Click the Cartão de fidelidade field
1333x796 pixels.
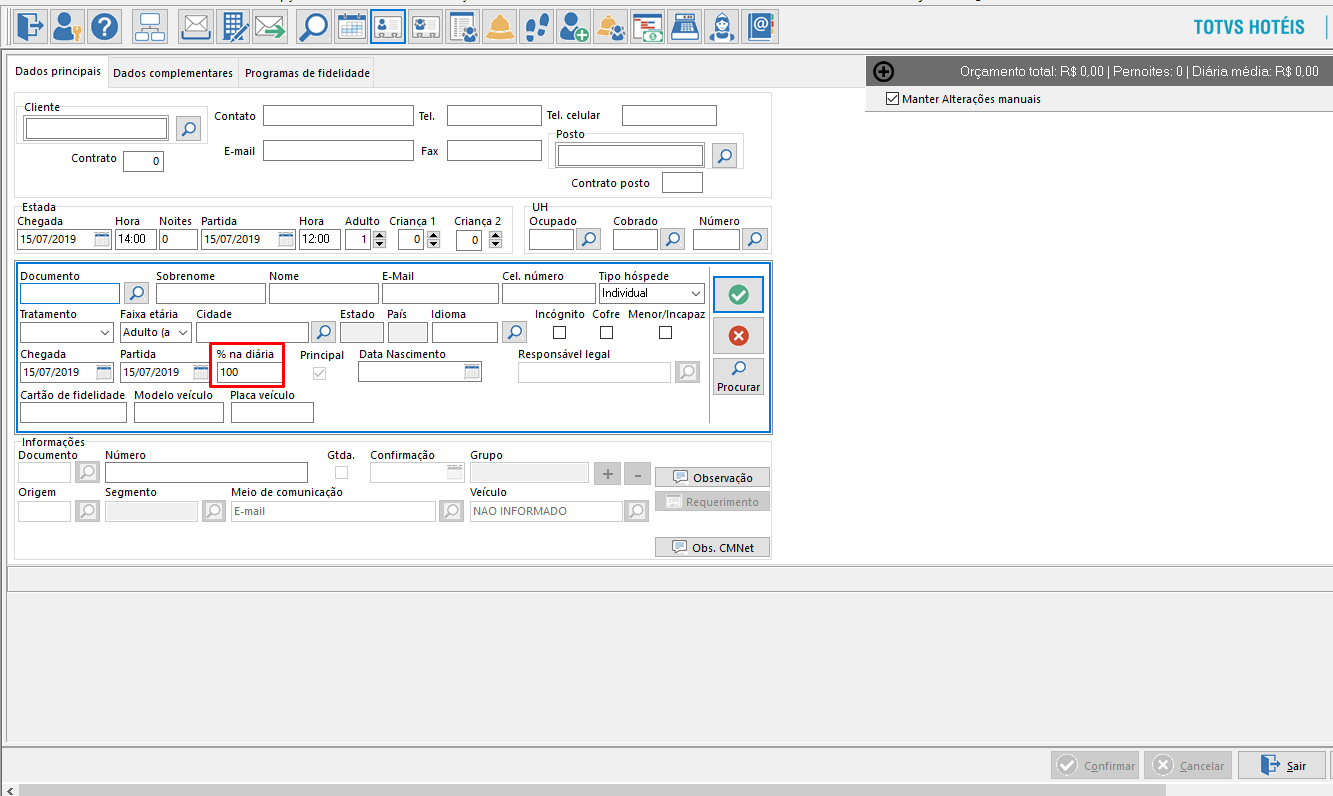73,412
